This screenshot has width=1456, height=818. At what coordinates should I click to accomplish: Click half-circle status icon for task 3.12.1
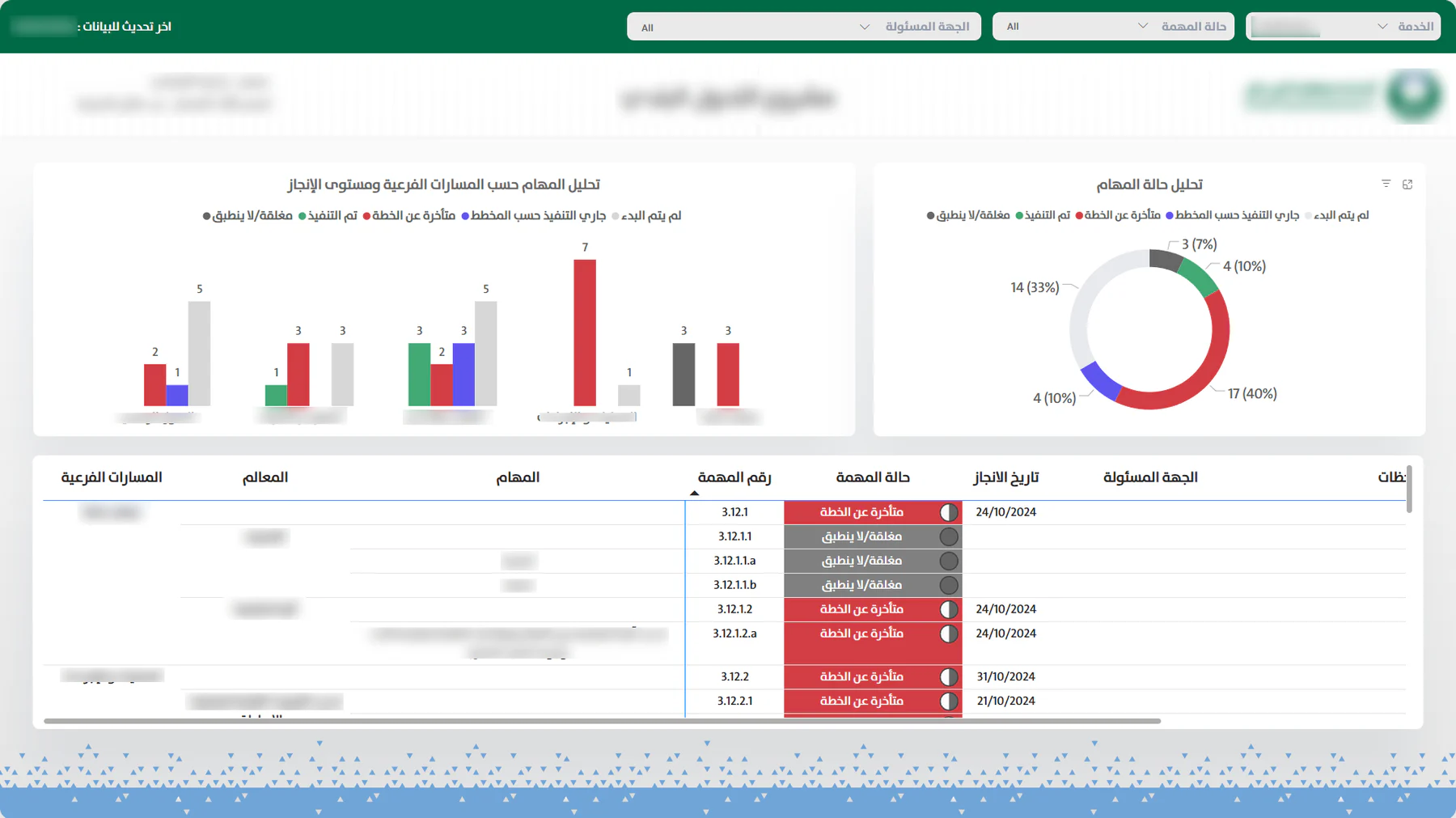coord(949,512)
